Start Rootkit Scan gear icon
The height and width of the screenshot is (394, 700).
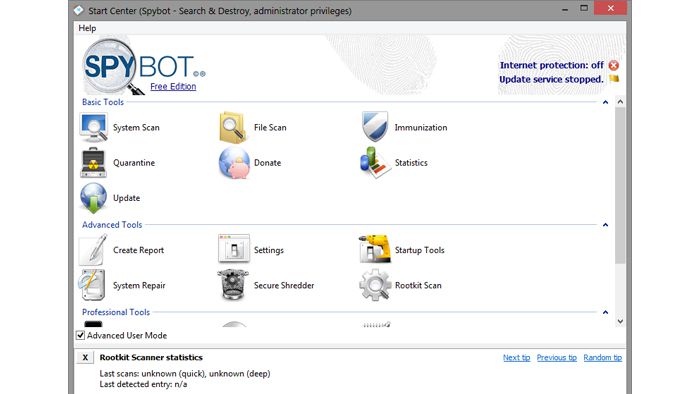[x=375, y=285]
